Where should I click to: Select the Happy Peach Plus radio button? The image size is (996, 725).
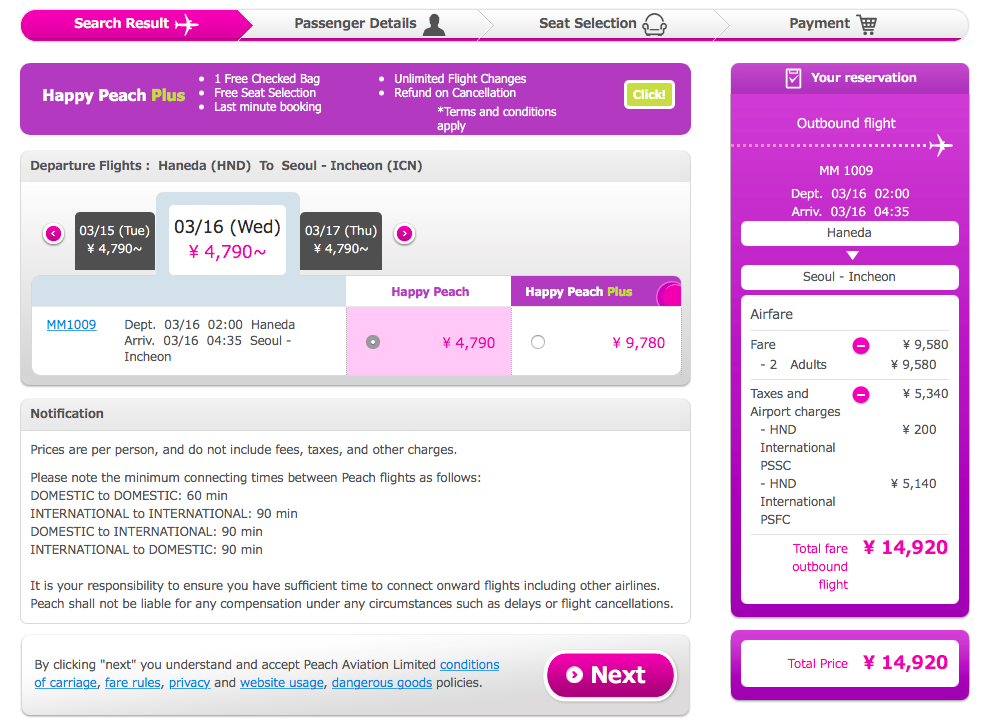538,342
